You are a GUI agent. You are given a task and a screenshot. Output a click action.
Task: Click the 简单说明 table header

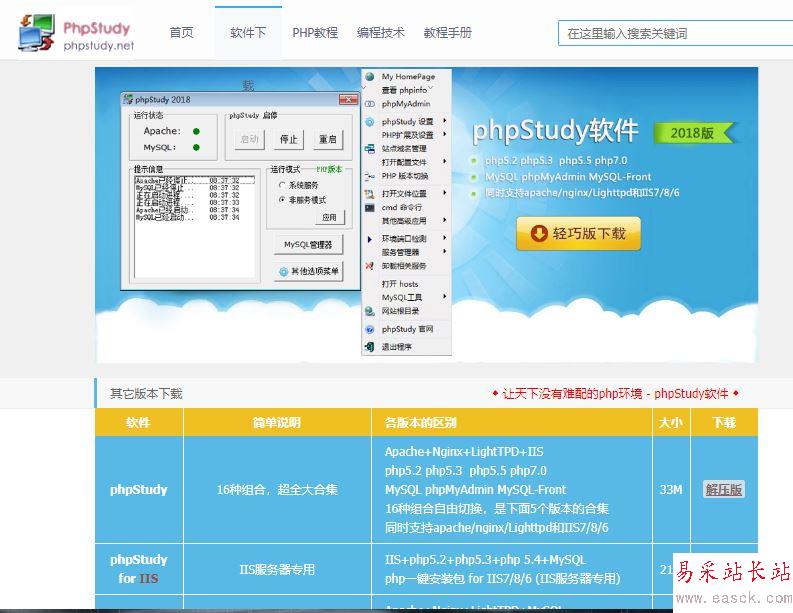pos(277,422)
